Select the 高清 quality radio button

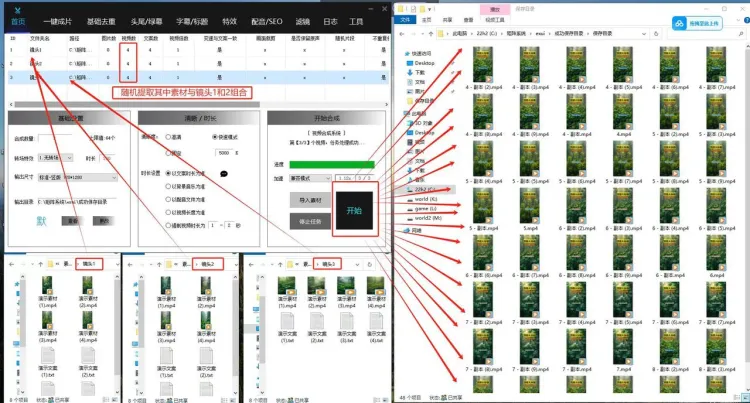(168, 137)
